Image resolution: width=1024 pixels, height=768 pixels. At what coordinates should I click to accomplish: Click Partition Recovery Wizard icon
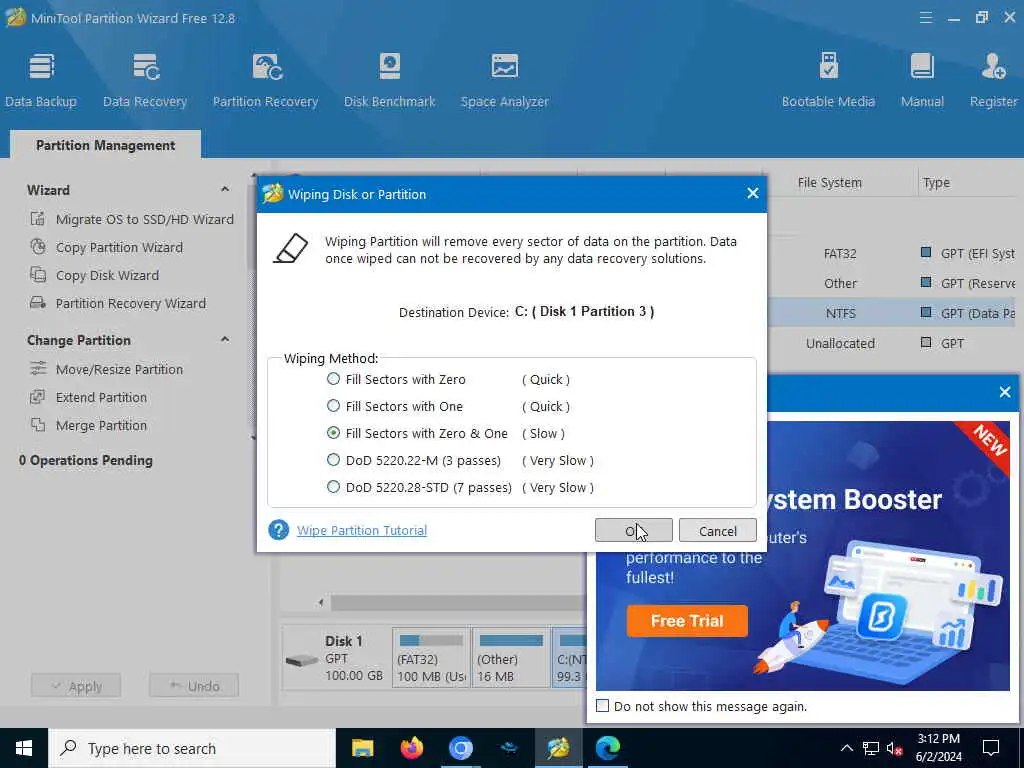point(38,303)
